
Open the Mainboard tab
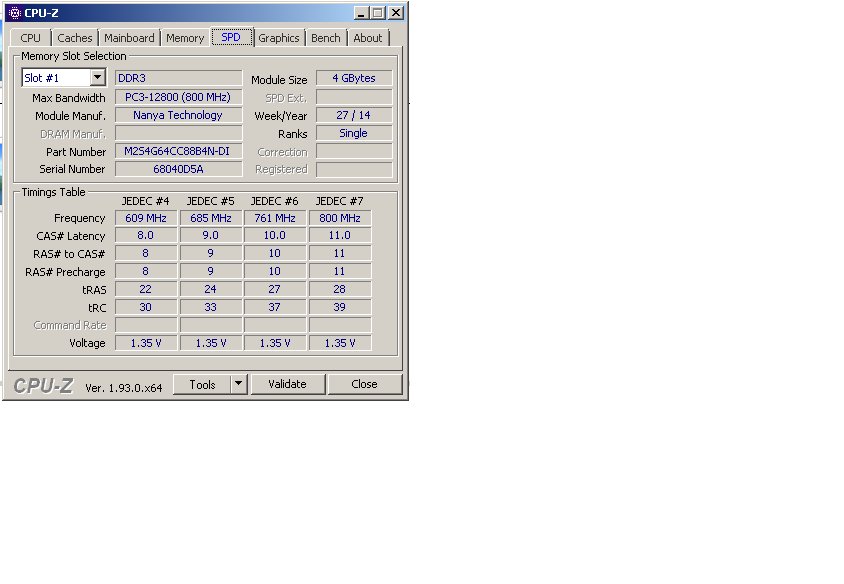point(130,38)
